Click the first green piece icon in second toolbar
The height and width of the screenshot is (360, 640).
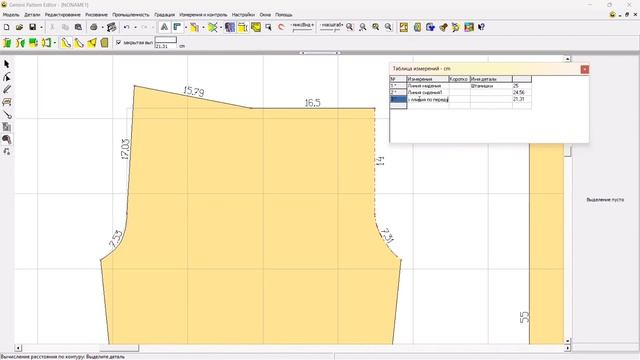(7, 42)
